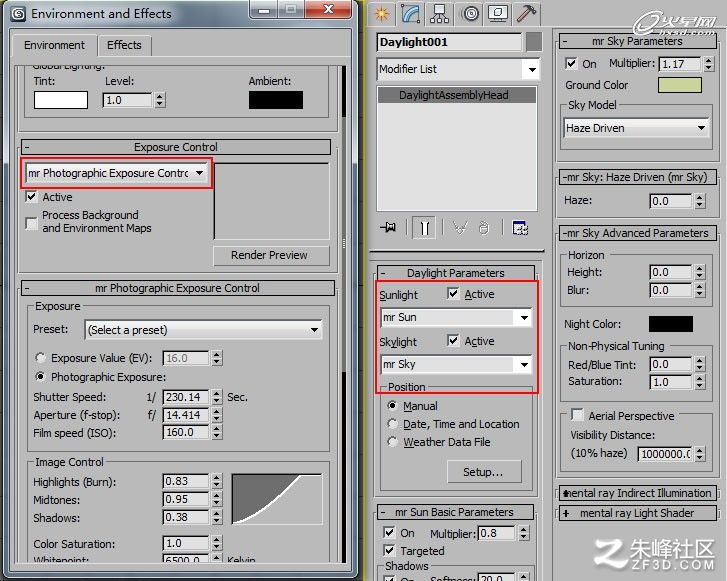Viewport: 727px width, 581px height.
Task: Open the Hierarchy command panel tab
Action: click(x=439, y=14)
